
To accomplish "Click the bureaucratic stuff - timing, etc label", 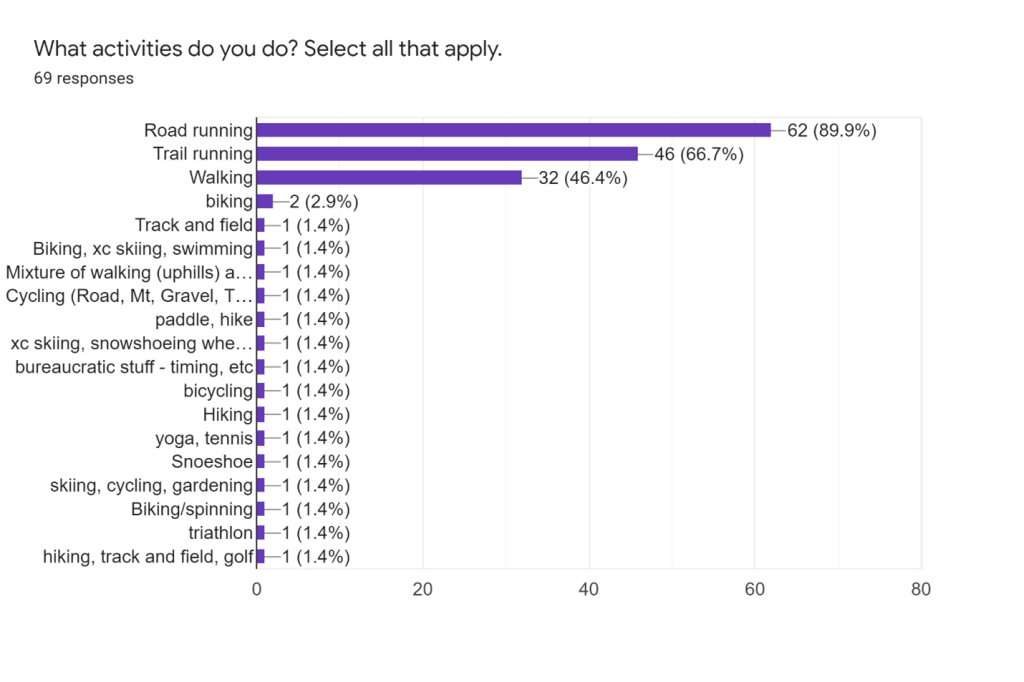I will [134, 367].
